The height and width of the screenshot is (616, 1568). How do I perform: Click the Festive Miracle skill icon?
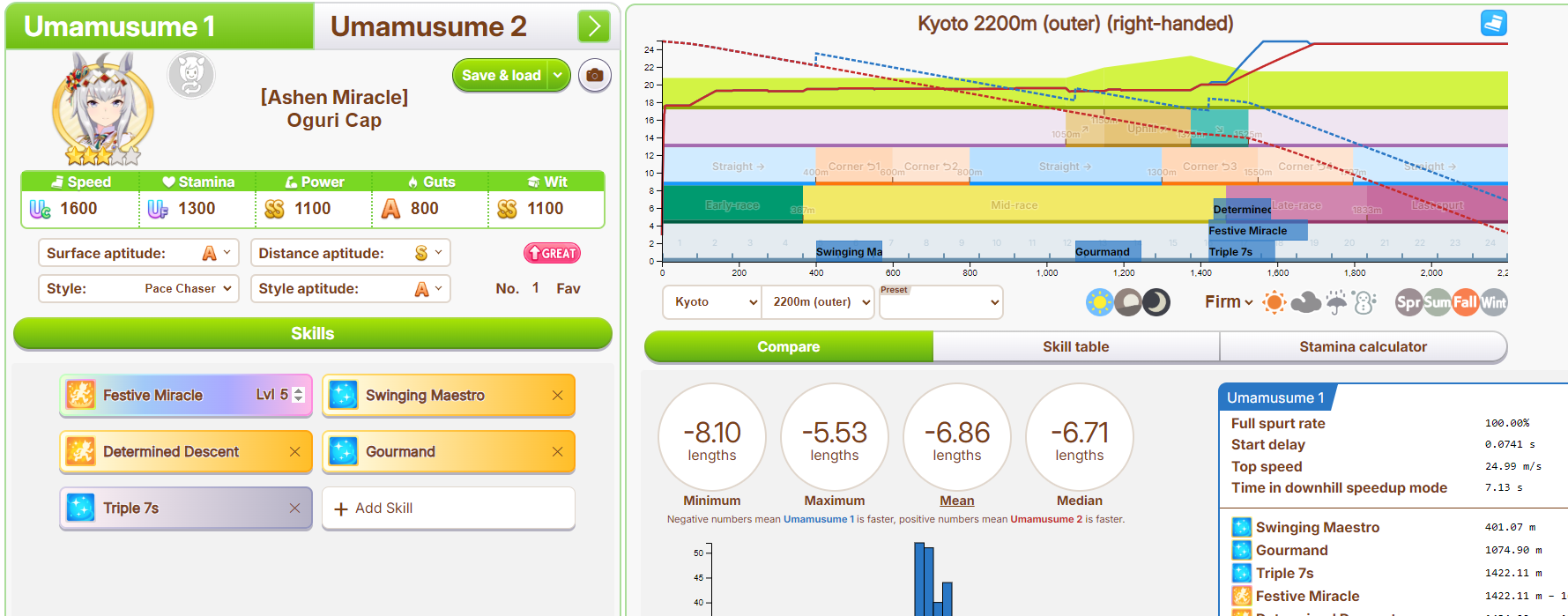[80, 395]
